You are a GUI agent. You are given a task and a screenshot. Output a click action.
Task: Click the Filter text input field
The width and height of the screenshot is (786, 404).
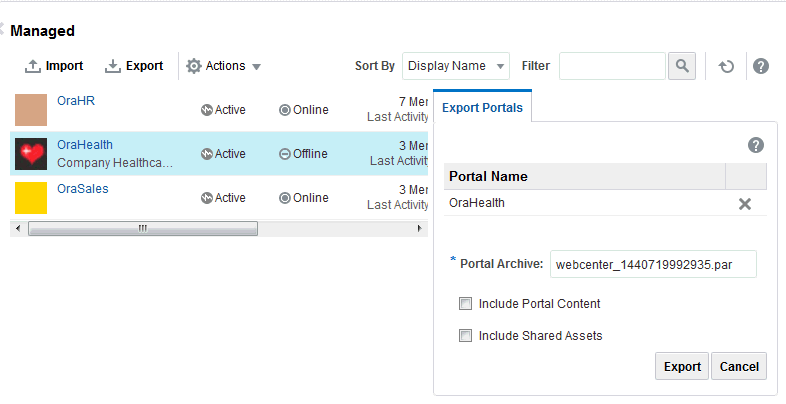coord(612,66)
